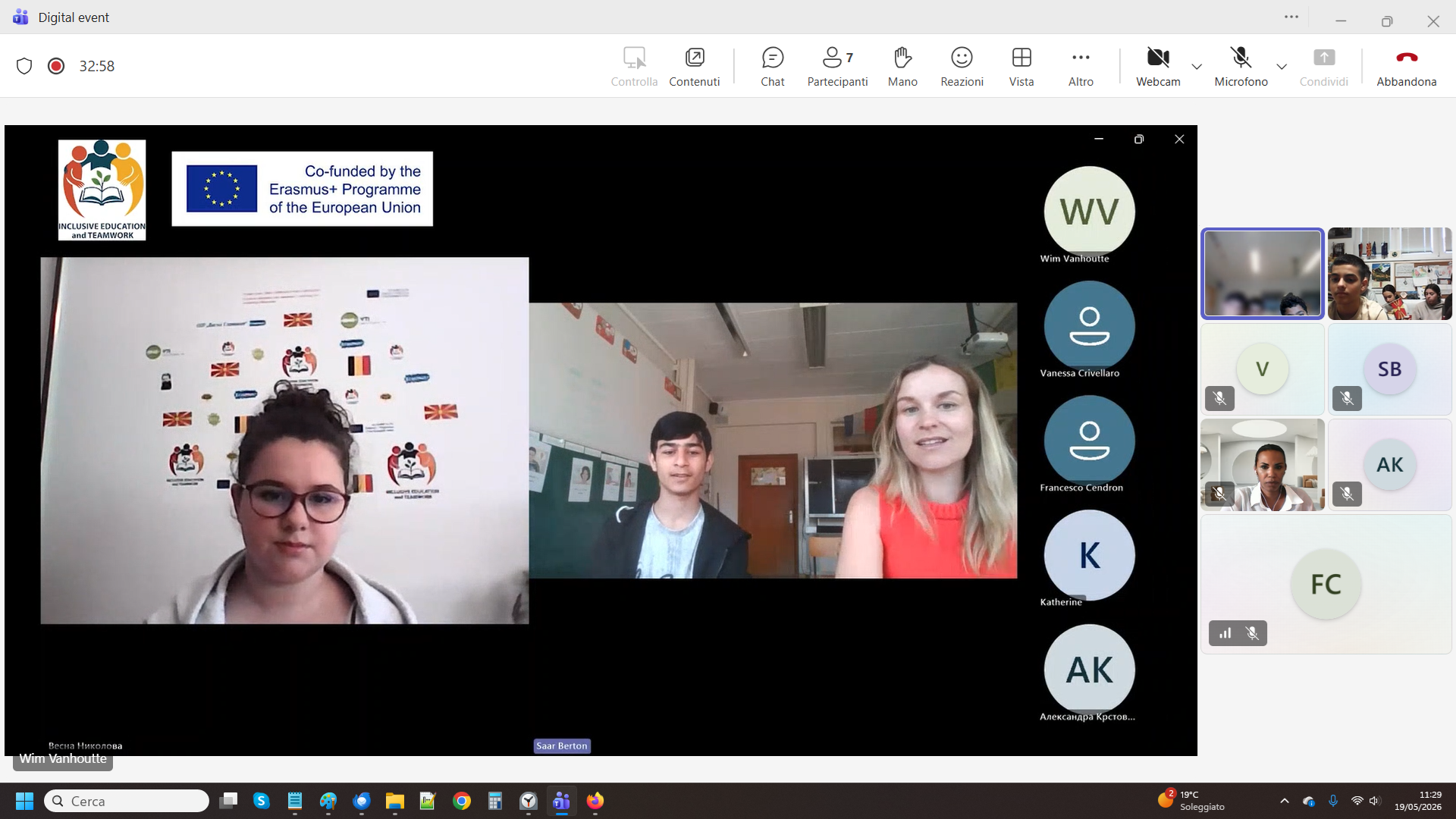1456x819 pixels.
Task: Open Google Chrome from taskbar
Action: coord(461,801)
